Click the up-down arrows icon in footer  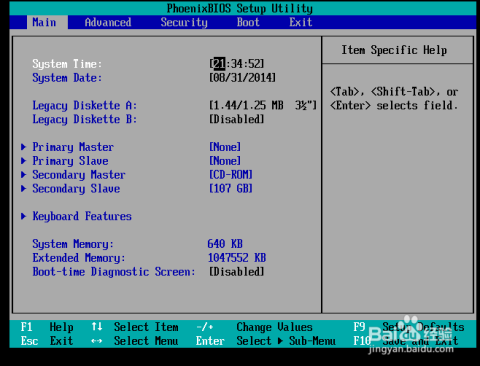tap(97, 327)
